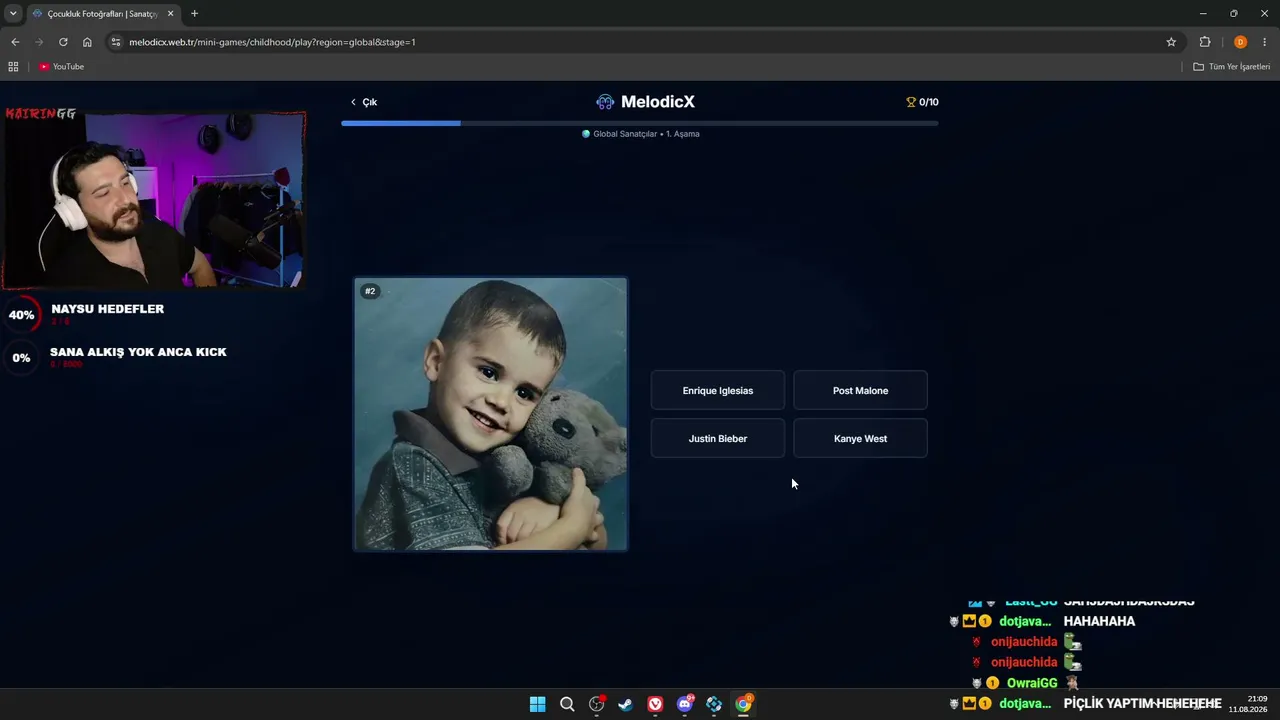1280x720 pixels.
Task: Open the blue diamond taskbar app
Action: pos(714,704)
